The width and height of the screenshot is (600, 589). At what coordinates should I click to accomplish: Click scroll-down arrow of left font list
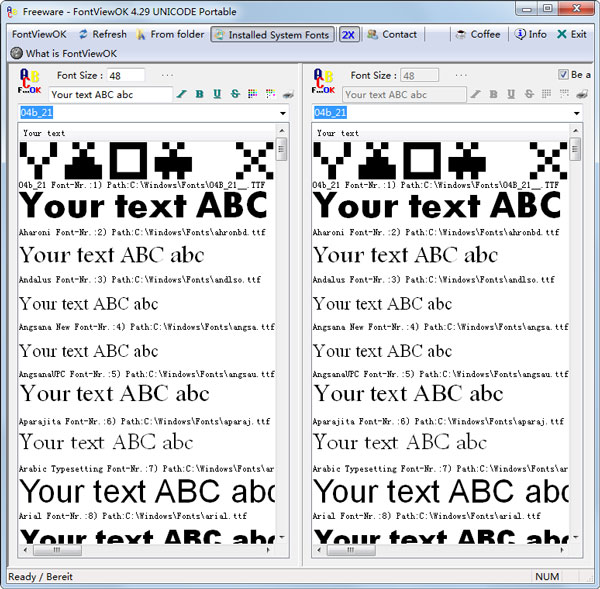[282, 538]
